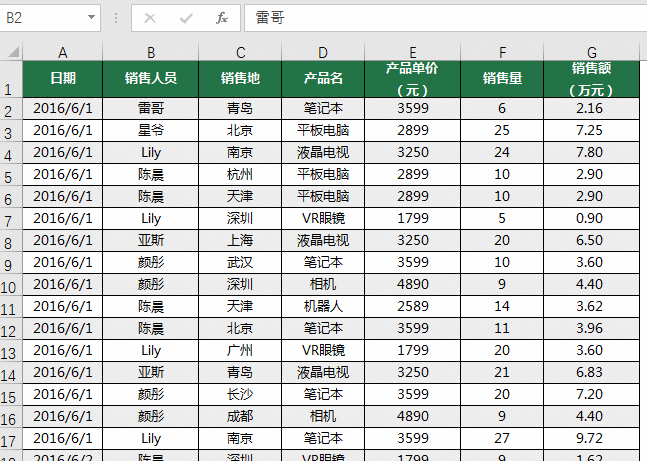Select cell C8 containing 上海
Image resolution: width=647 pixels, height=461 pixels.
click(x=240, y=240)
